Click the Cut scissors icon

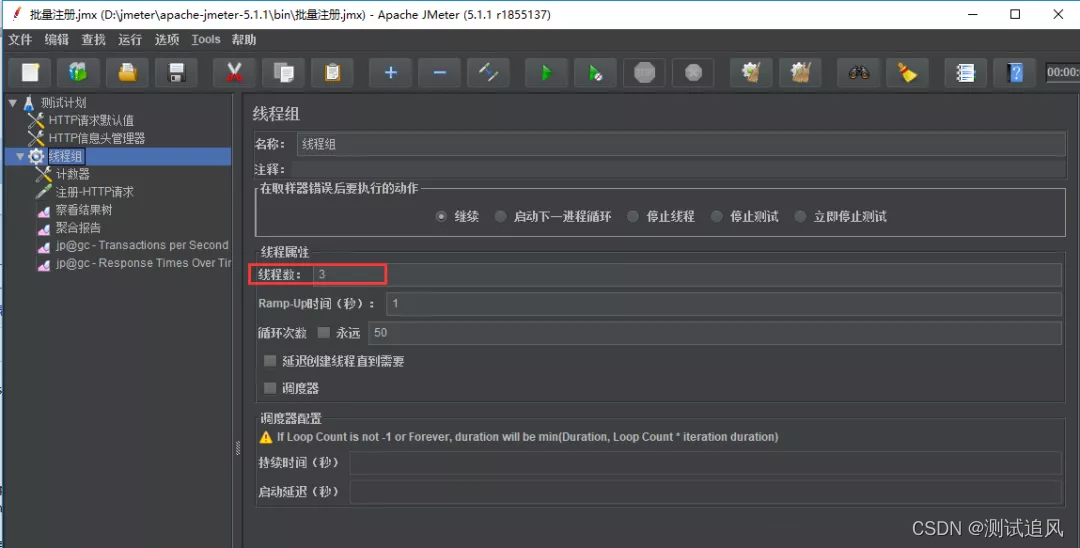234,72
